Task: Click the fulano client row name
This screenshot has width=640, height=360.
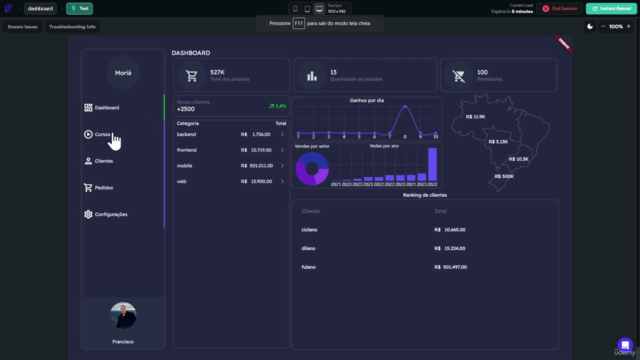Action: (309, 267)
